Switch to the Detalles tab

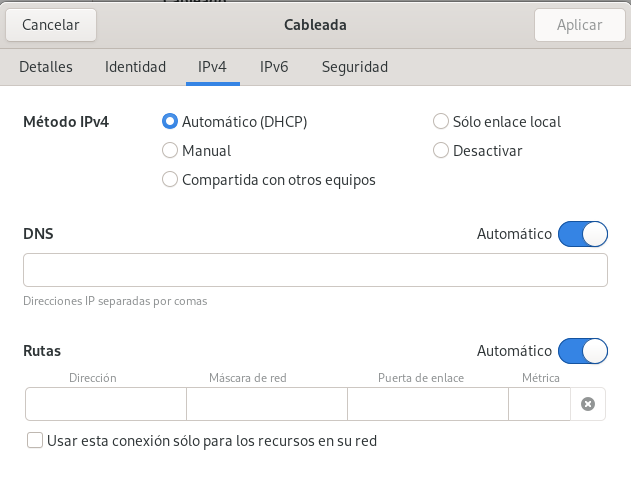click(x=46, y=67)
